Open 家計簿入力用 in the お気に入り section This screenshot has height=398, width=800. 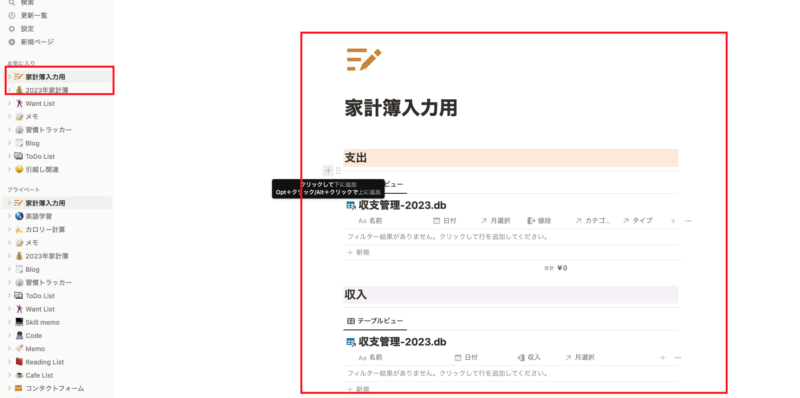[x=45, y=77]
